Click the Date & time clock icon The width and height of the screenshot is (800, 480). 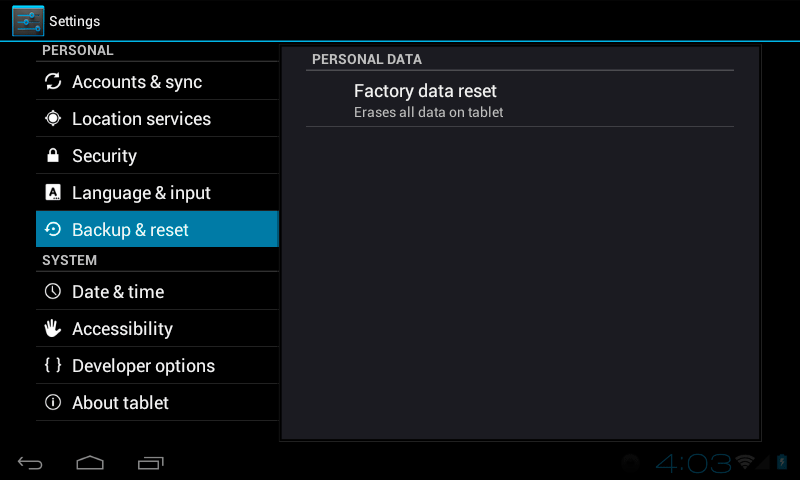(x=53, y=292)
